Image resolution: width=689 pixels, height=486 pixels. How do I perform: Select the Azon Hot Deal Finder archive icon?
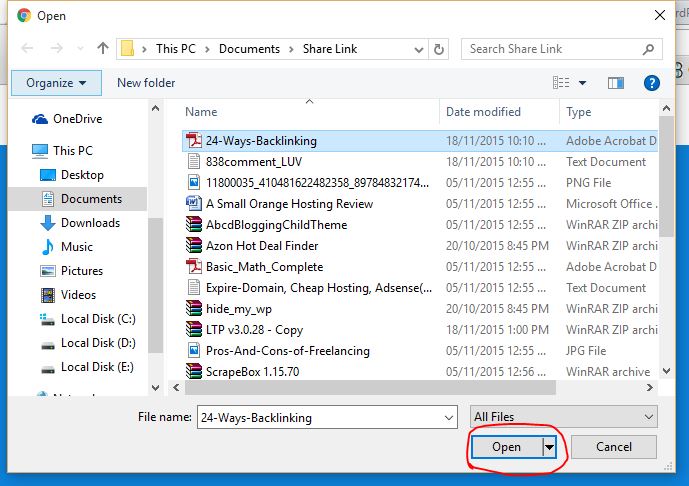[x=193, y=246]
